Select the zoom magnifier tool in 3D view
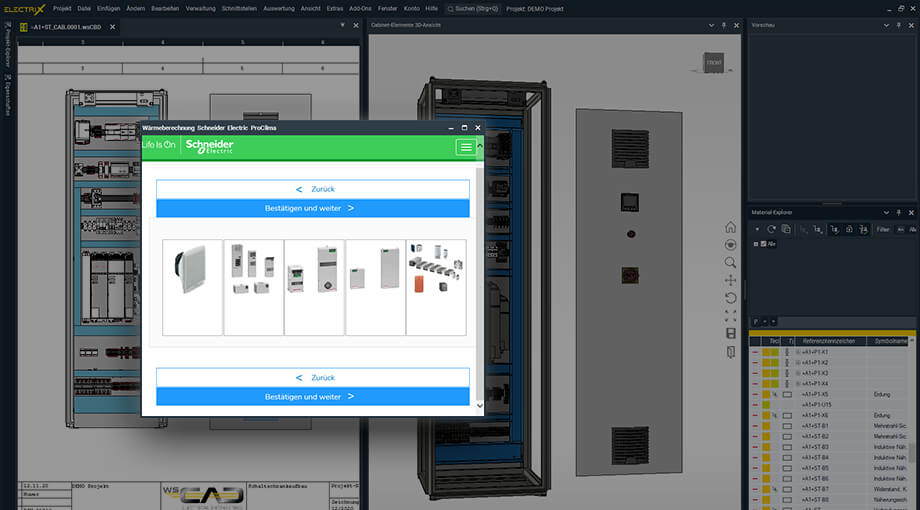920x510 pixels. 731,262
